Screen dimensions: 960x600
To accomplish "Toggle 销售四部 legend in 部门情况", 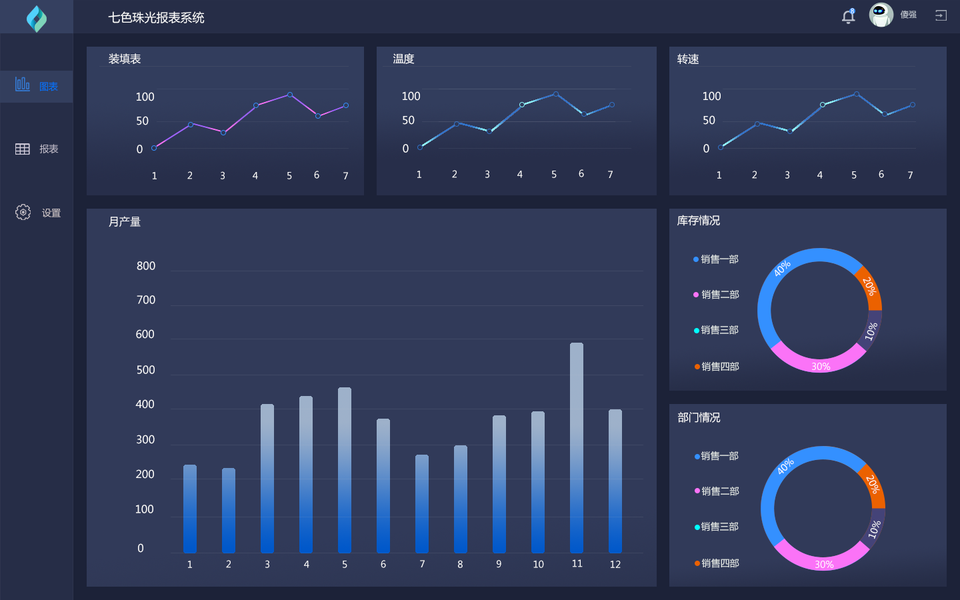I will pos(717,563).
